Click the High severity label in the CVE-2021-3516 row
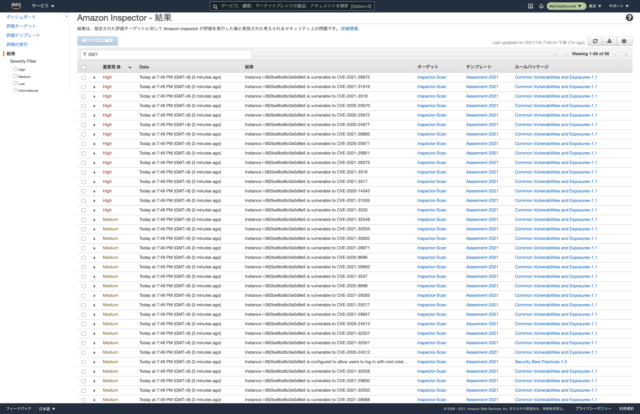 point(107,172)
